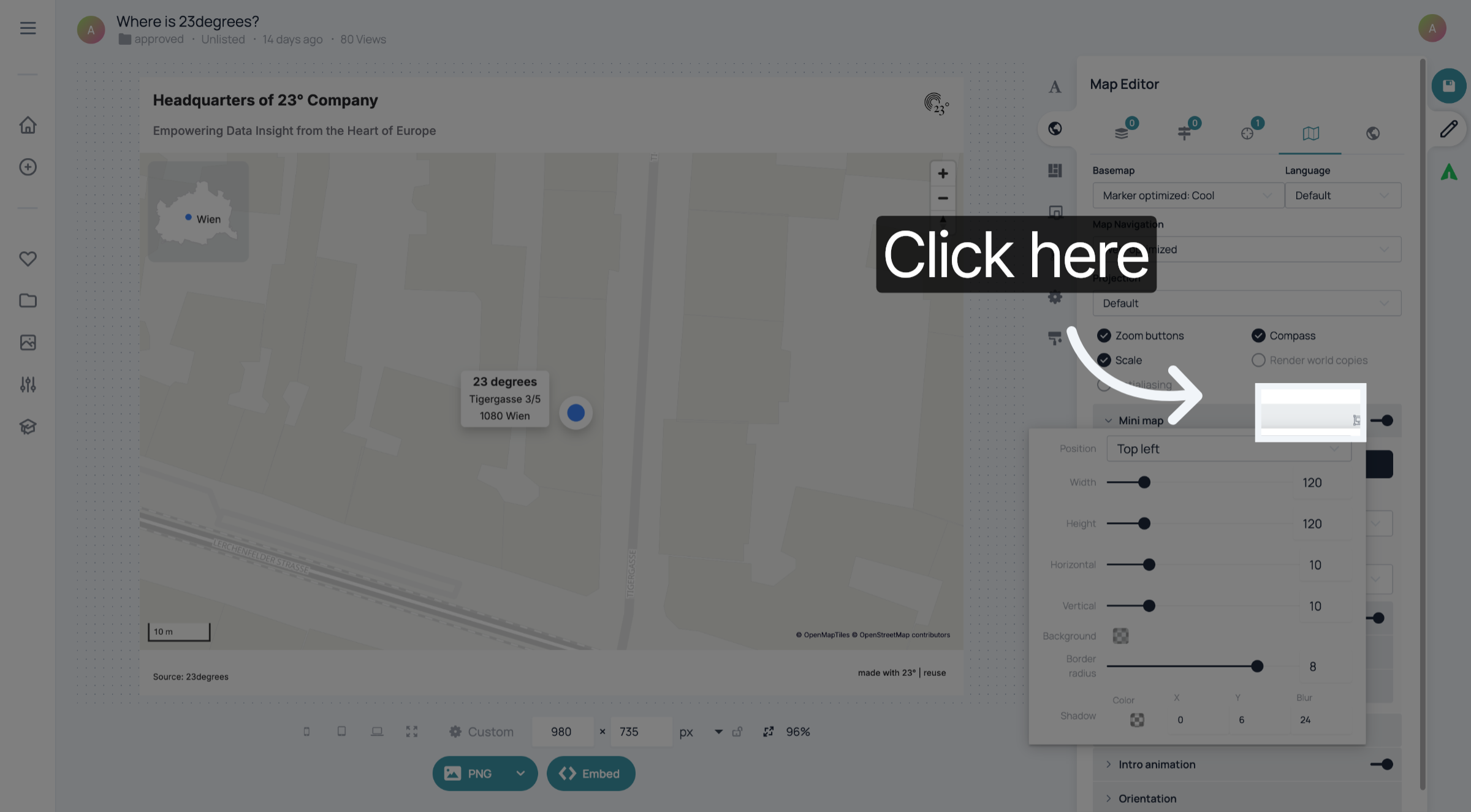Expand the Intro animation section
The image size is (1471, 812).
click(1108, 764)
